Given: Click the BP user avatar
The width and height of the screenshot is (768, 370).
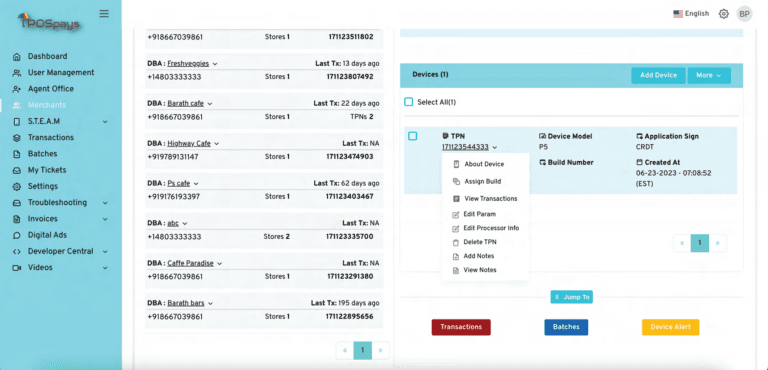Looking at the screenshot, I should pyautogui.click(x=744, y=14).
